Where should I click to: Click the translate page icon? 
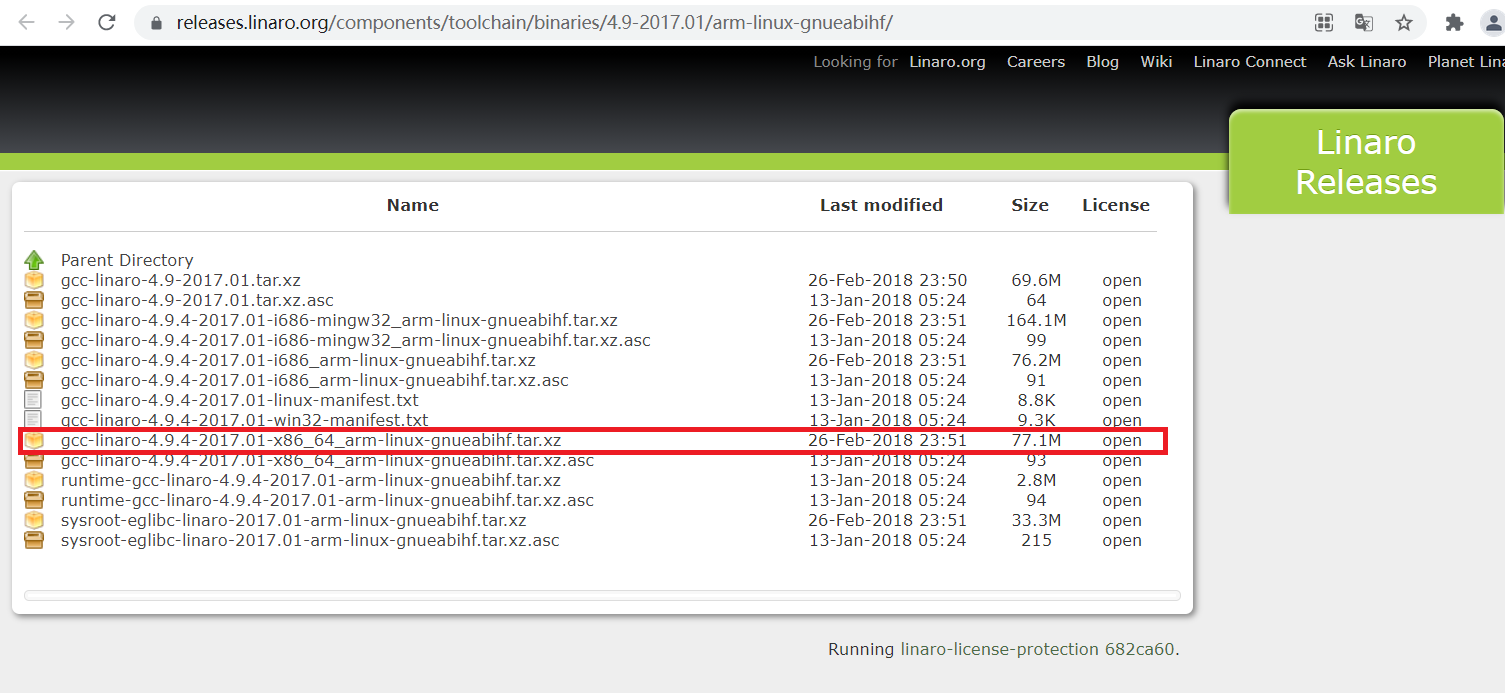pyautogui.click(x=1364, y=22)
